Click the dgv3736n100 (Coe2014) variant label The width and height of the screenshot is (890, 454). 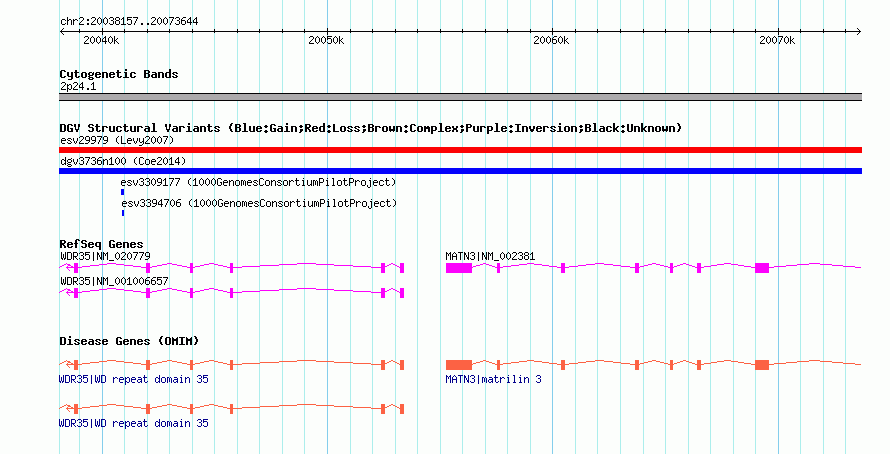point(123,161)
